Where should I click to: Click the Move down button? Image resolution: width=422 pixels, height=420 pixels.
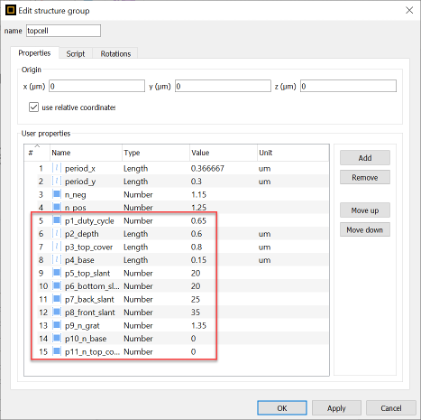coord(365,230)
